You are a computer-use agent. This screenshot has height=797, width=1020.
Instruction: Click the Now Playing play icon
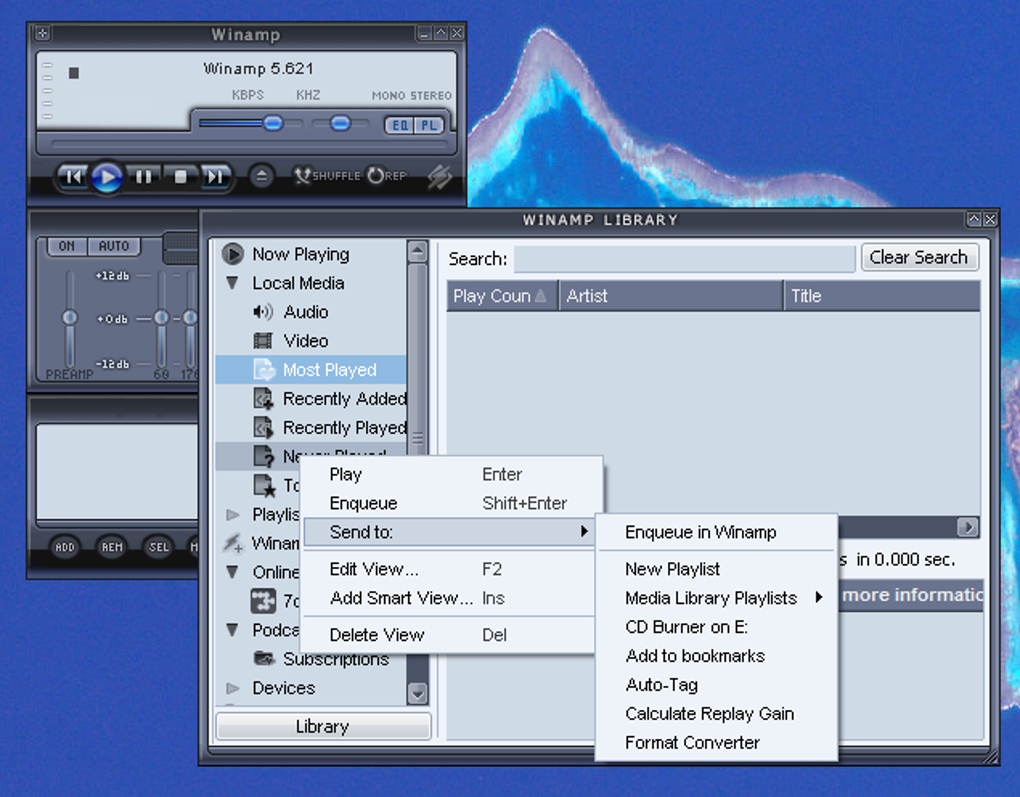coord(232,254)
